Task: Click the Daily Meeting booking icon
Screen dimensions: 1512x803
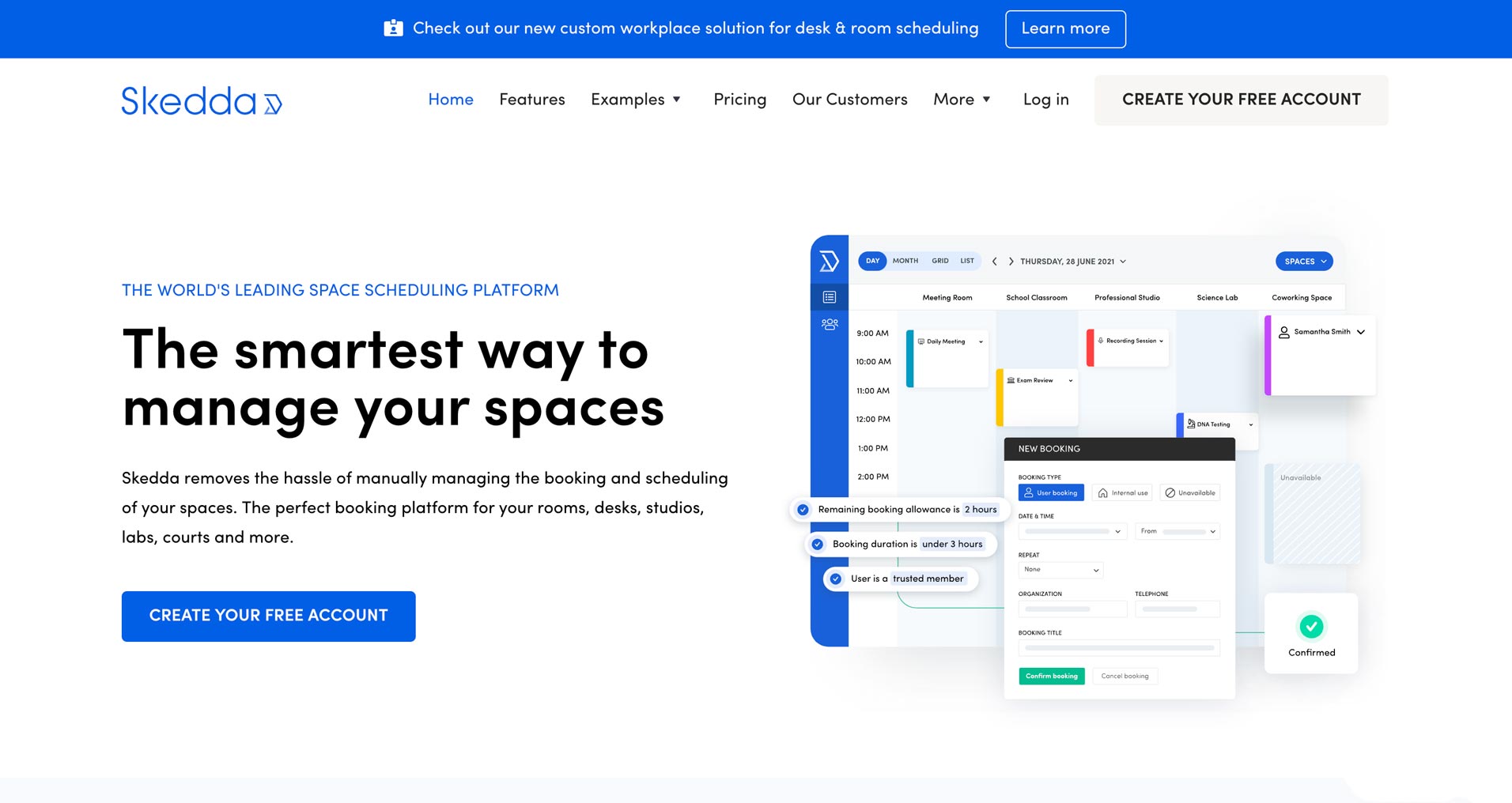Action: [921, 341]
